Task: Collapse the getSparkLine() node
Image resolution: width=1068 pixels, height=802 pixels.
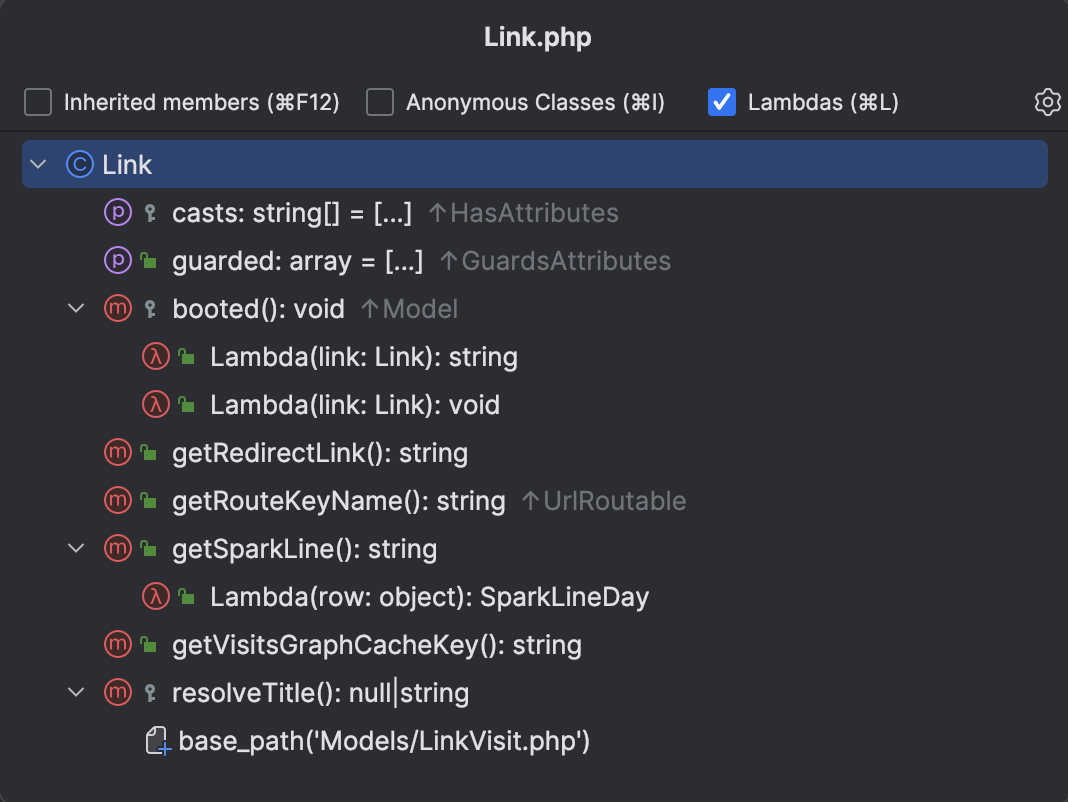Action: click(x=75, y=548)
